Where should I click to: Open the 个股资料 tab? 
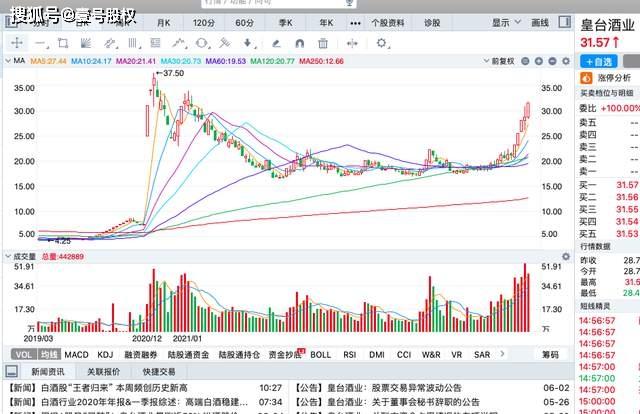tap(388, 23)
